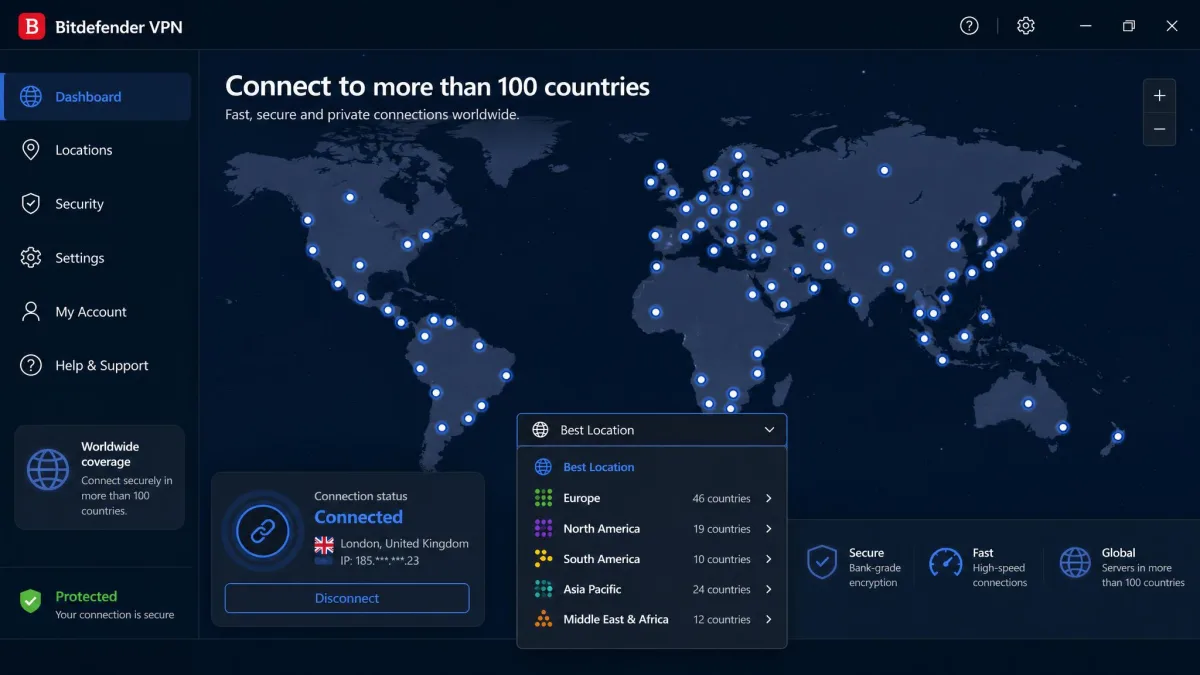Select Asia Pacific region entry
This screenshot has height=675, width=1200.
tap(652, 589)
